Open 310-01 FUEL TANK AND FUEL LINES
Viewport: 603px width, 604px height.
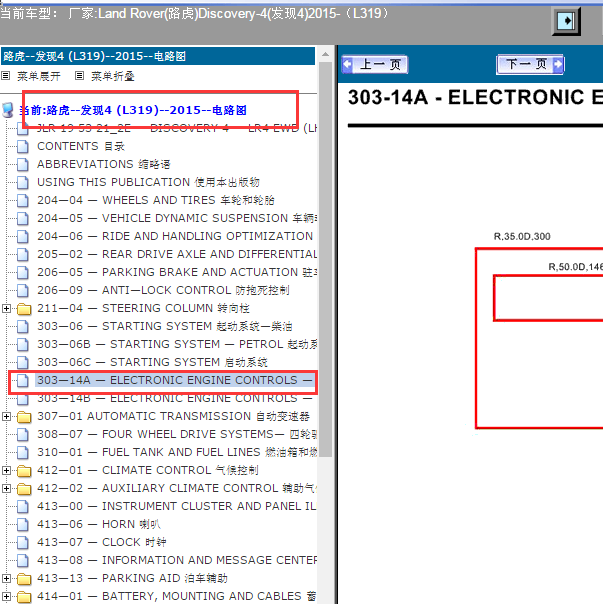coord(177,452)
